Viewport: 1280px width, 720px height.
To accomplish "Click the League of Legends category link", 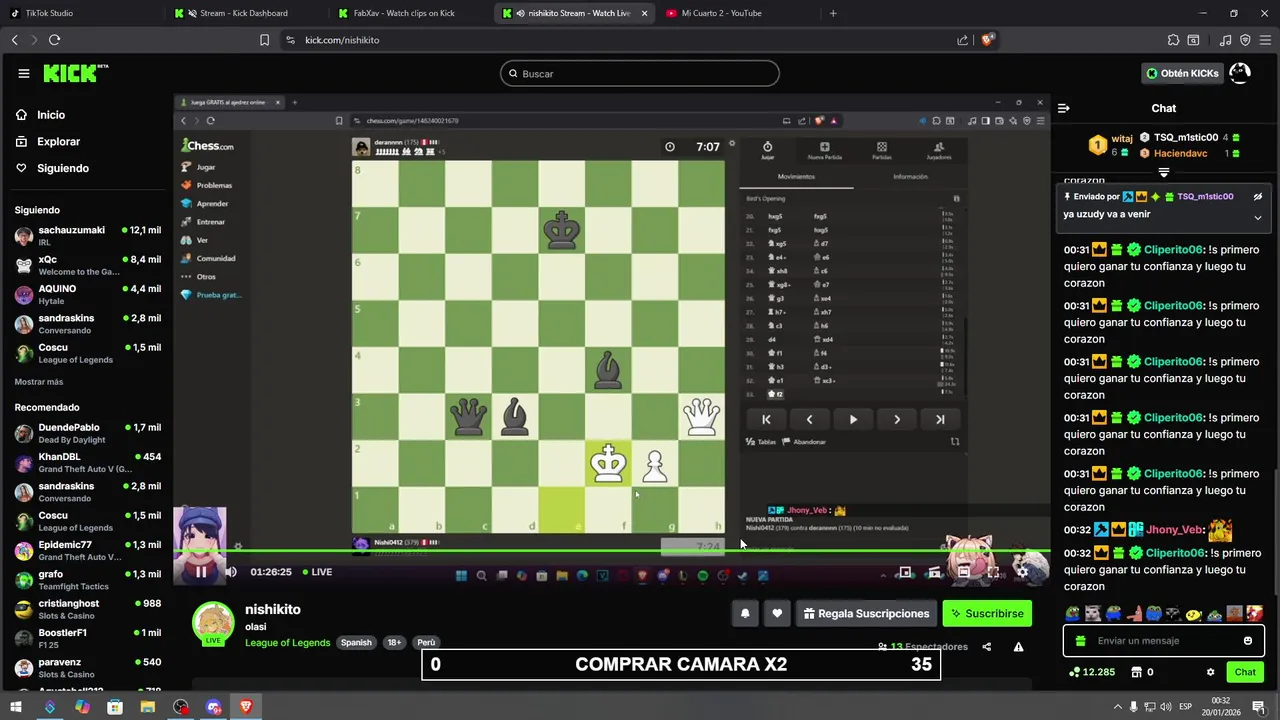I will click(x=287, y=643).
